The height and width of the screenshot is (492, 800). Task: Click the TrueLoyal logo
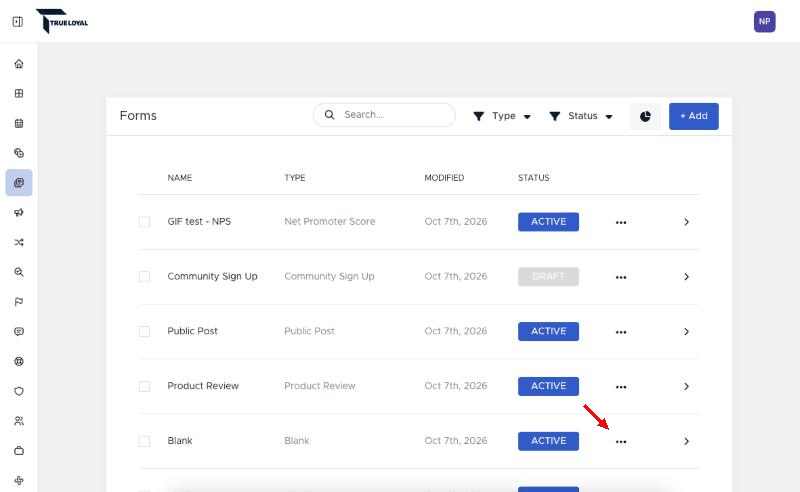click(x=62, y=21)
